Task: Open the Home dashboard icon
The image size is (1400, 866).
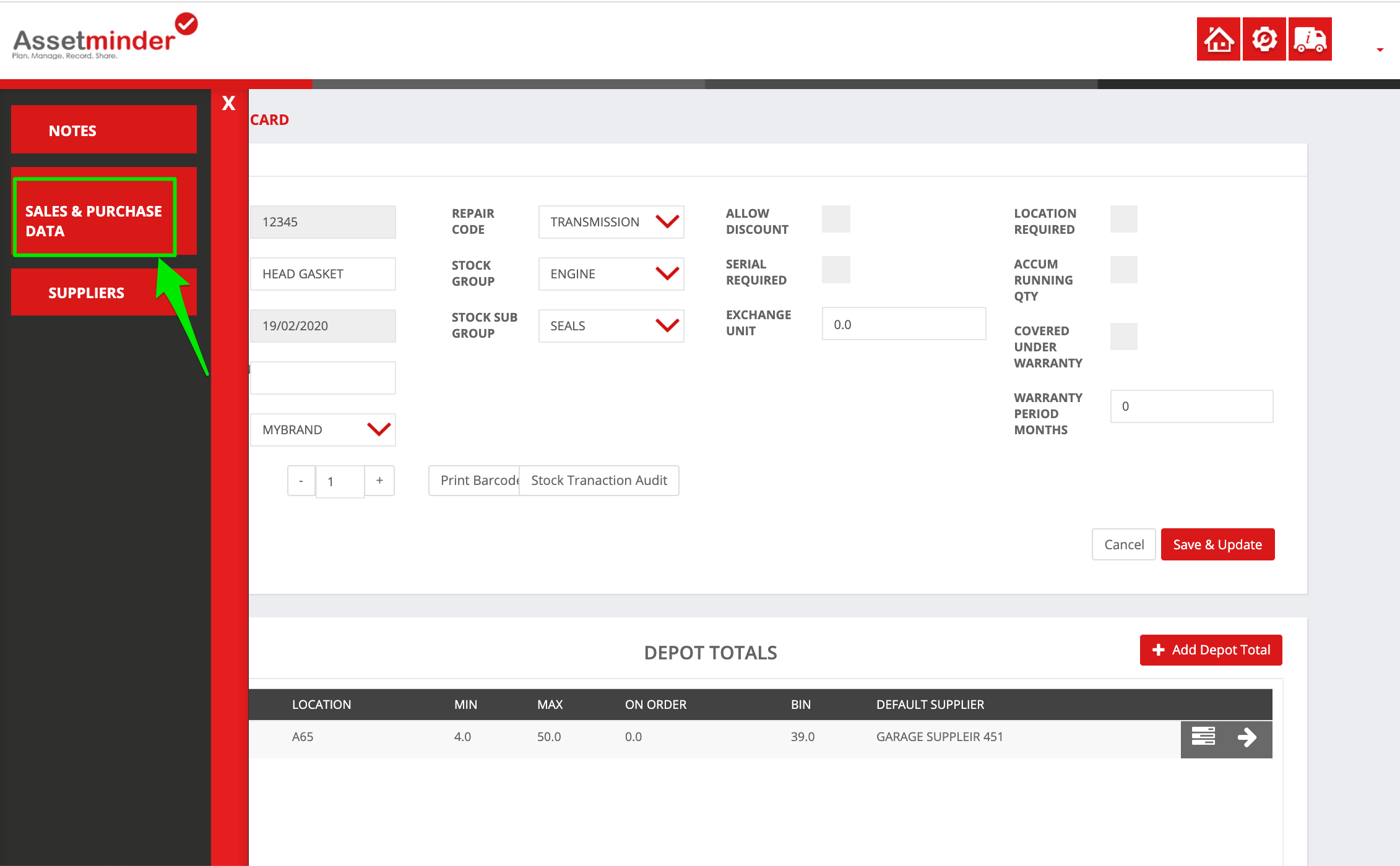Action: tap(1218, 39)
